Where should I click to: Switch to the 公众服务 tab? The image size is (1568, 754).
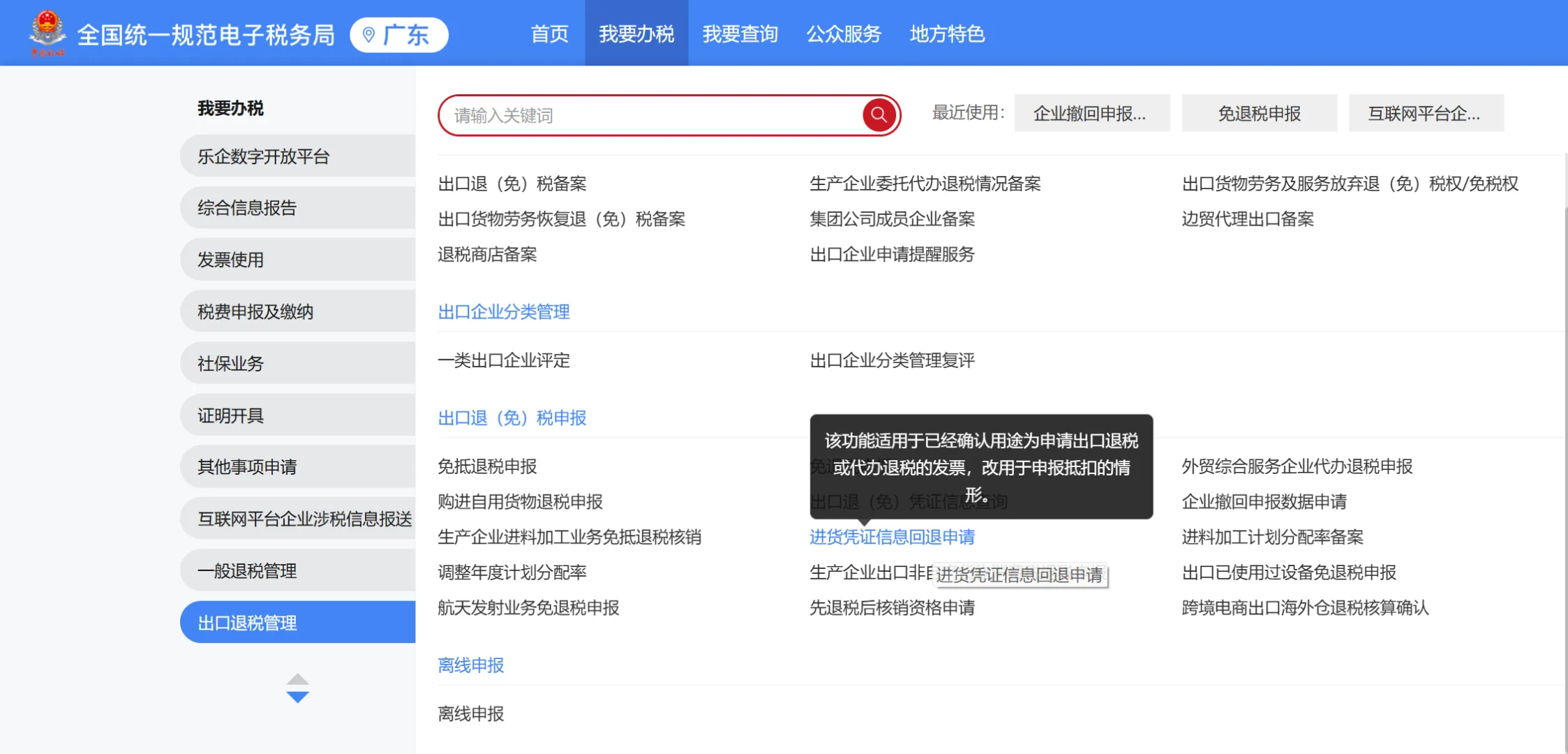click(844, 34)
